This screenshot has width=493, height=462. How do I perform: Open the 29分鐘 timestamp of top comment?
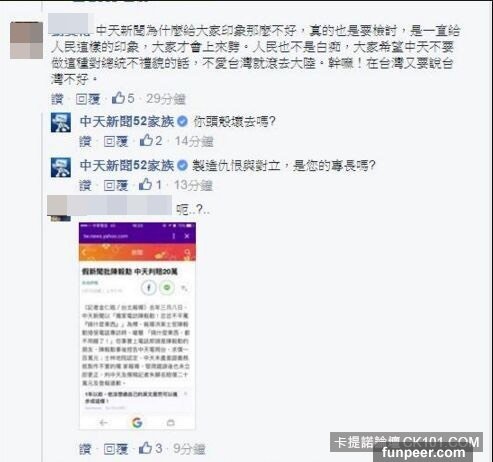pos(166,99)
